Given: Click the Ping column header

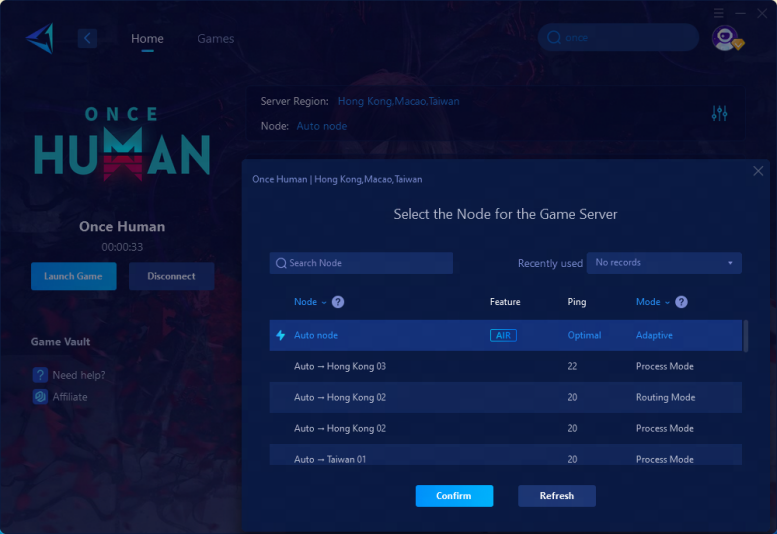Looking at the screenshot, I should (x=577, y=302).
